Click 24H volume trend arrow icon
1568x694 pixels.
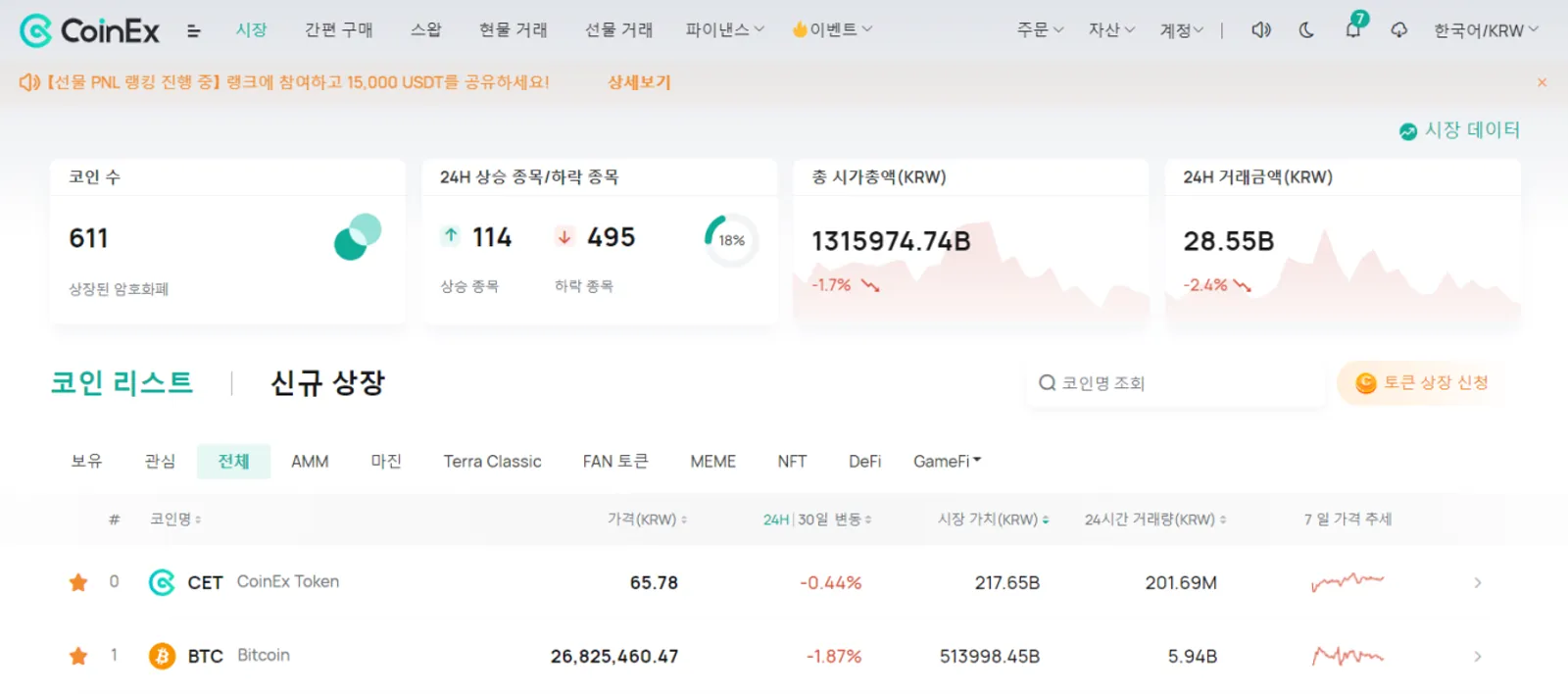tap(1243, 285)
